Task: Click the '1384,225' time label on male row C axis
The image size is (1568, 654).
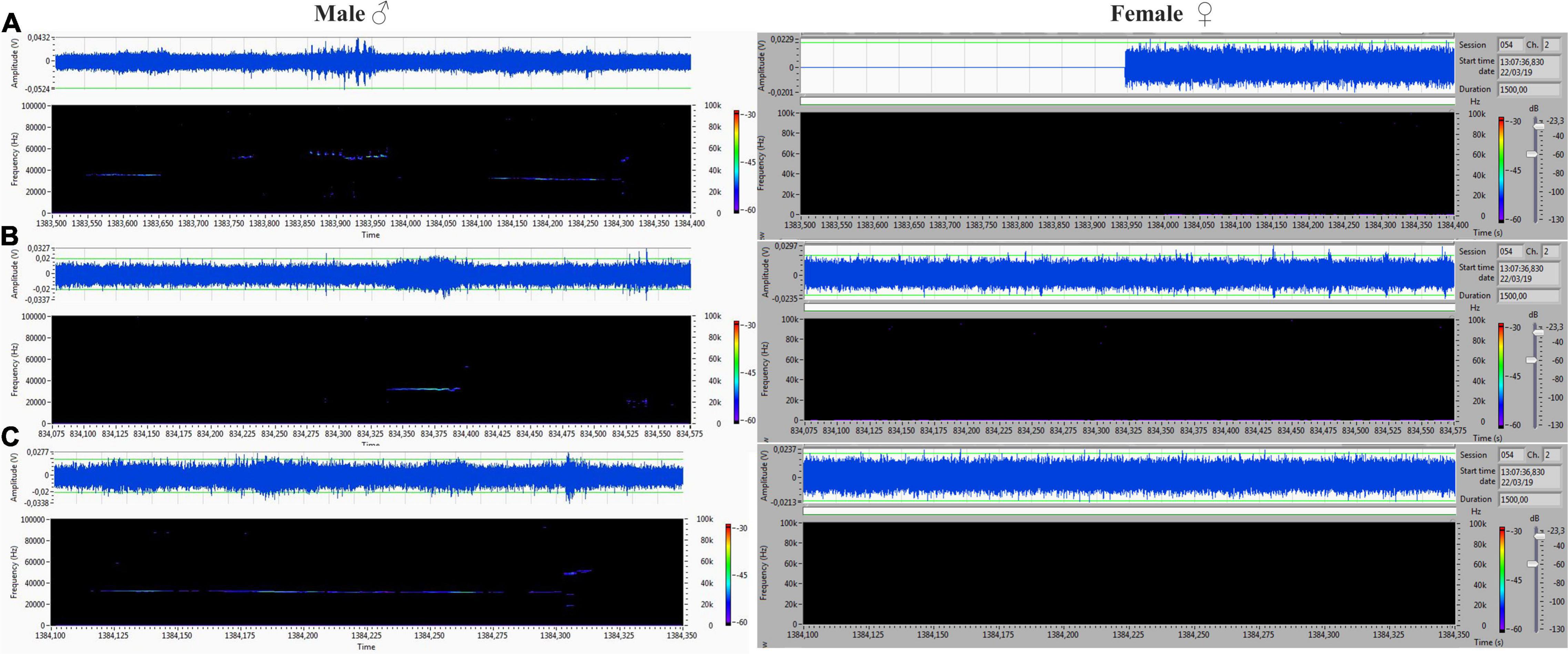Action: [366, 635]
